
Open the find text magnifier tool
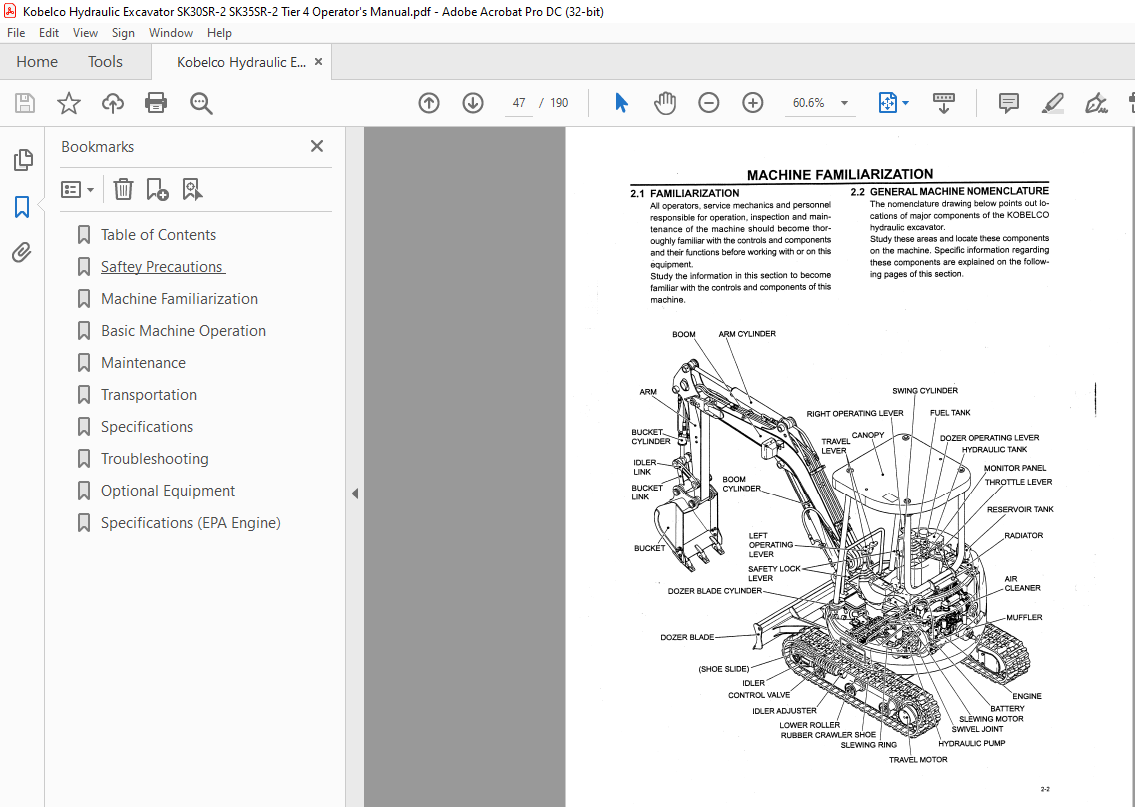coord(201,103)
